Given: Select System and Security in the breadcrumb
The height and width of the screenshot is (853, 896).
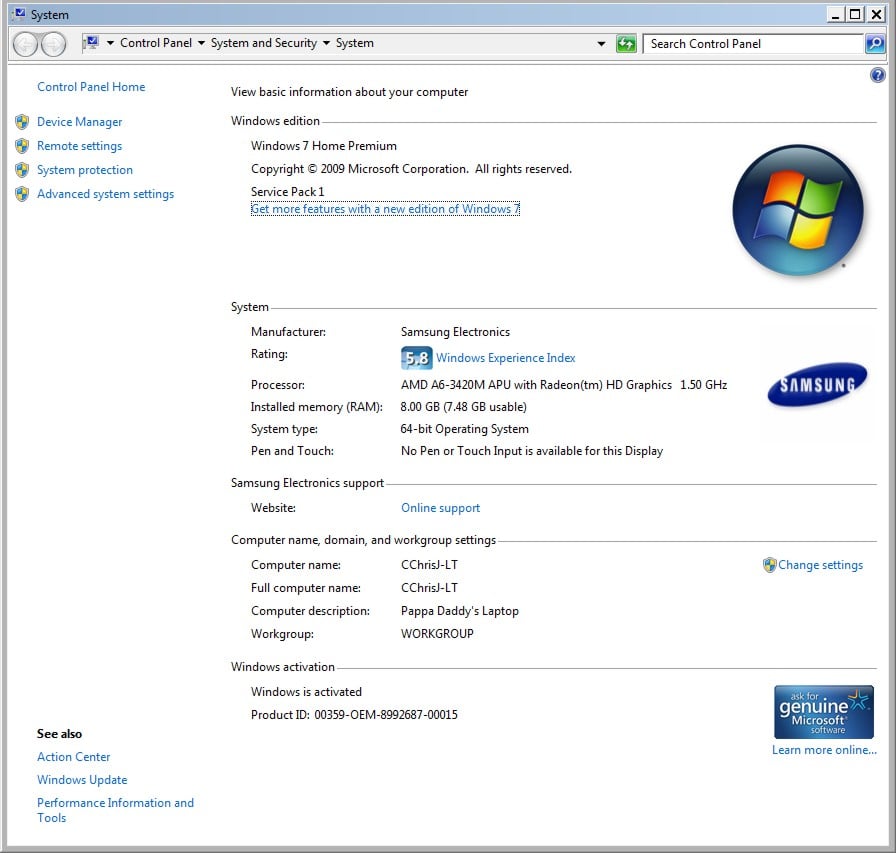Looking at the screenshot, I should (x=263, y=43).
